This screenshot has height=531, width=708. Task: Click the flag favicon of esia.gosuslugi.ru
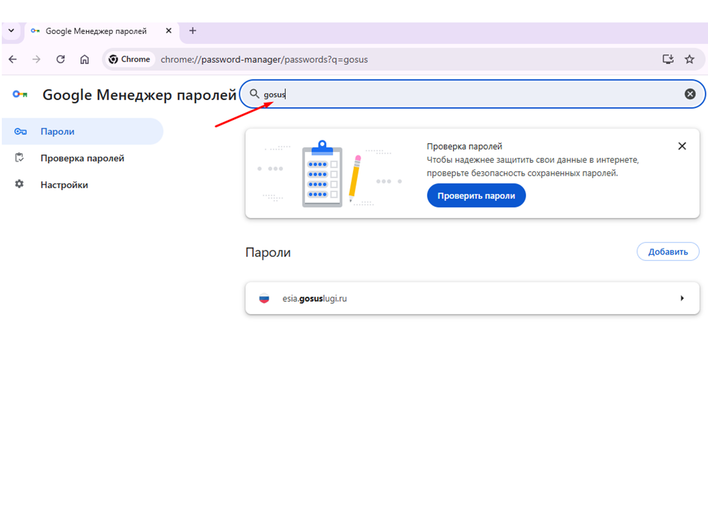pyautogui.click(x=264, y=298)
